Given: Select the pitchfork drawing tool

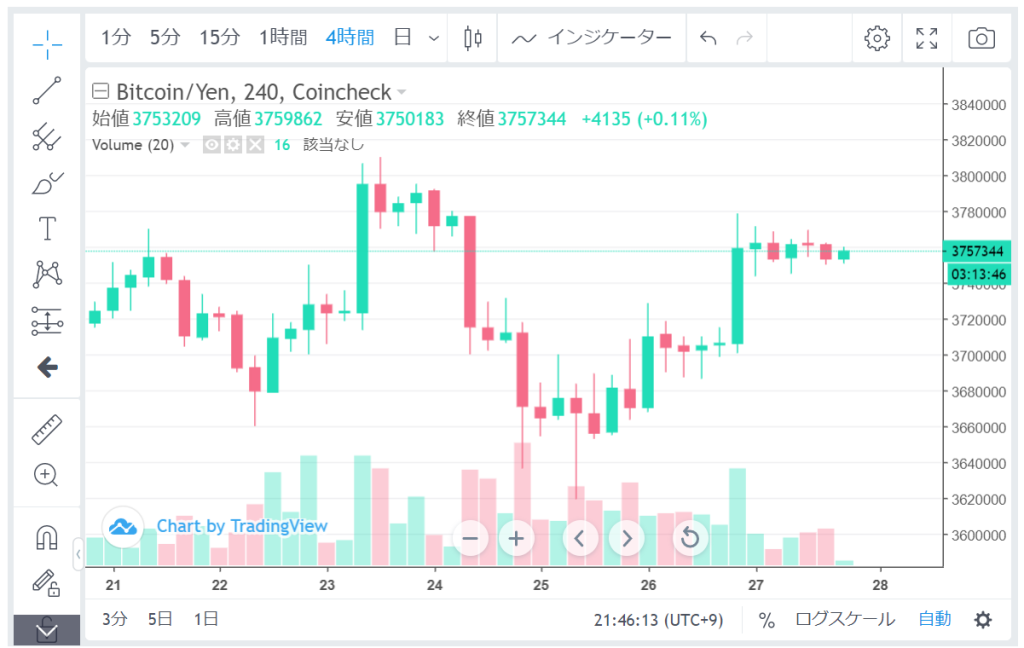Looking at the screenshot, I should (47, 137).
